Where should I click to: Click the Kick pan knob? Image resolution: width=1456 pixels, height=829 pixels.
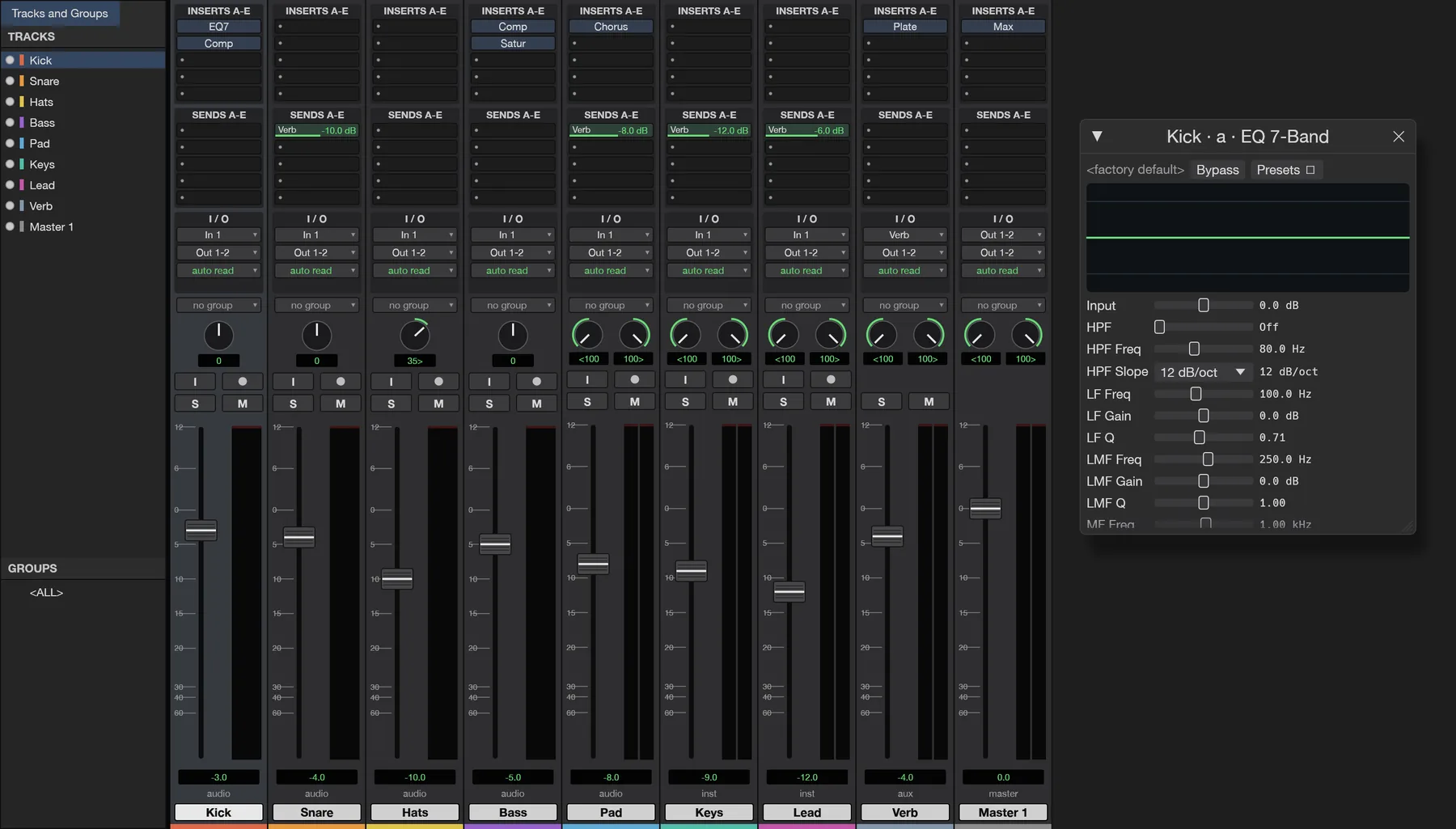click(218, 335)
